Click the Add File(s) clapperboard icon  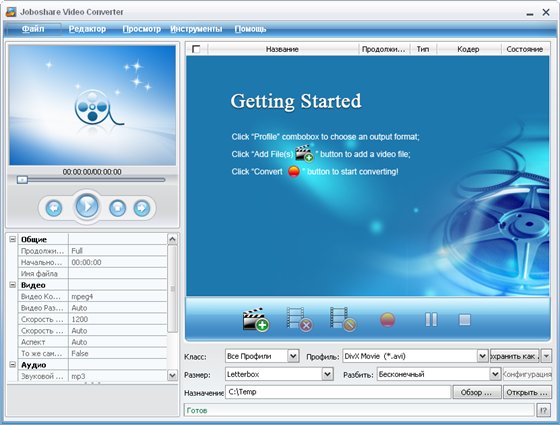(x=256, y=319)
